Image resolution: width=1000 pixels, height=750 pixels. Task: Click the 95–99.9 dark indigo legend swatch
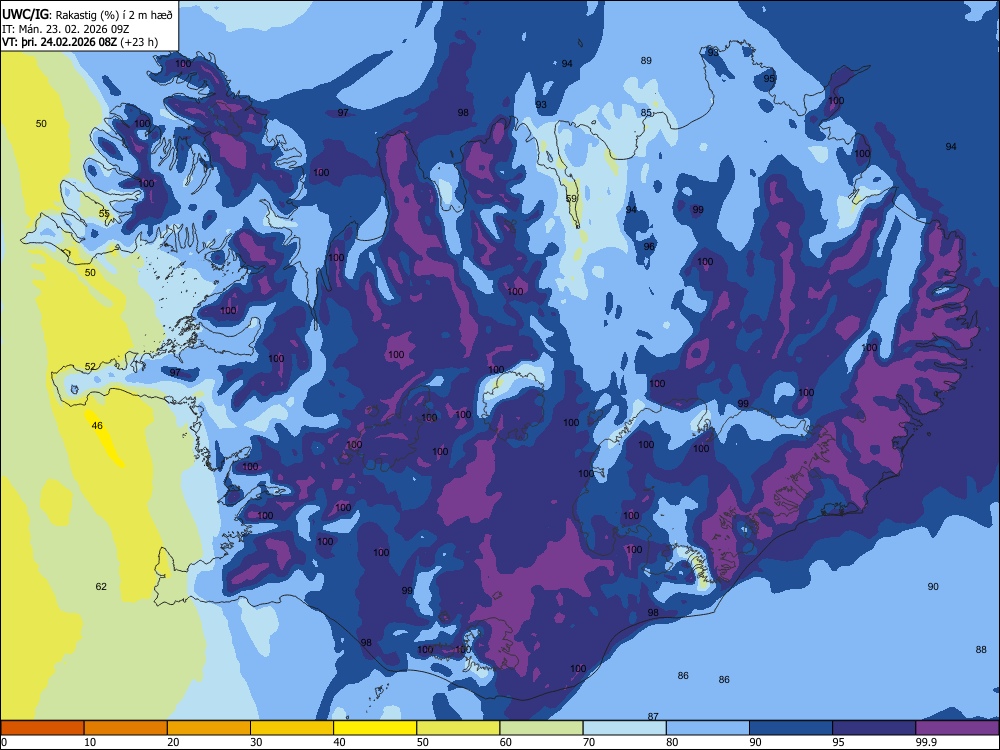(874, 728)
